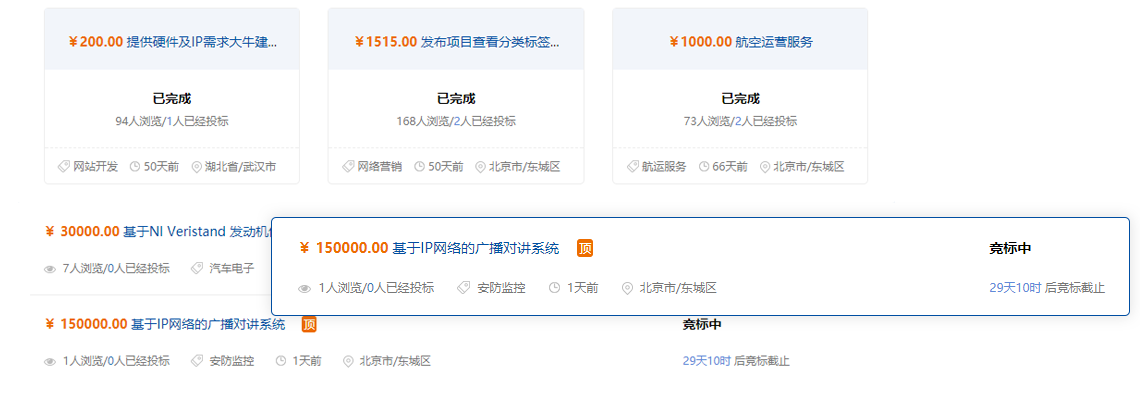1140x400 pixels.
Task: Click the clock icon in the 网络营销 card
Action: coord(420,166)
